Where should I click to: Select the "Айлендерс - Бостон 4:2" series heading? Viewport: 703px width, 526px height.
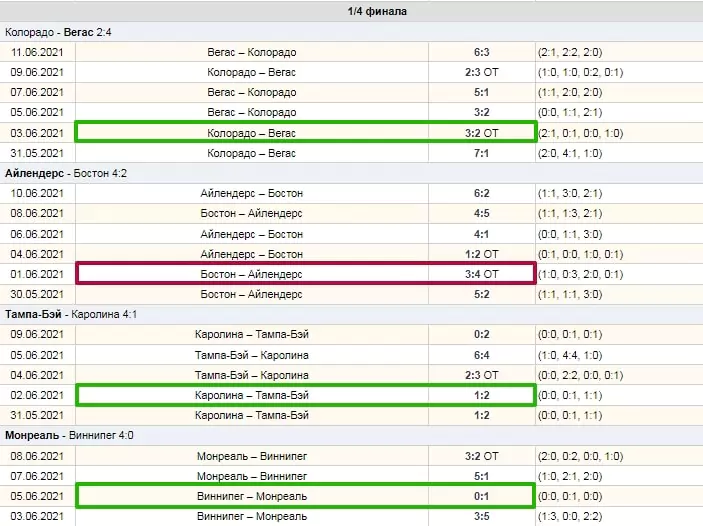pyautogui.click(x=66, y=173)
